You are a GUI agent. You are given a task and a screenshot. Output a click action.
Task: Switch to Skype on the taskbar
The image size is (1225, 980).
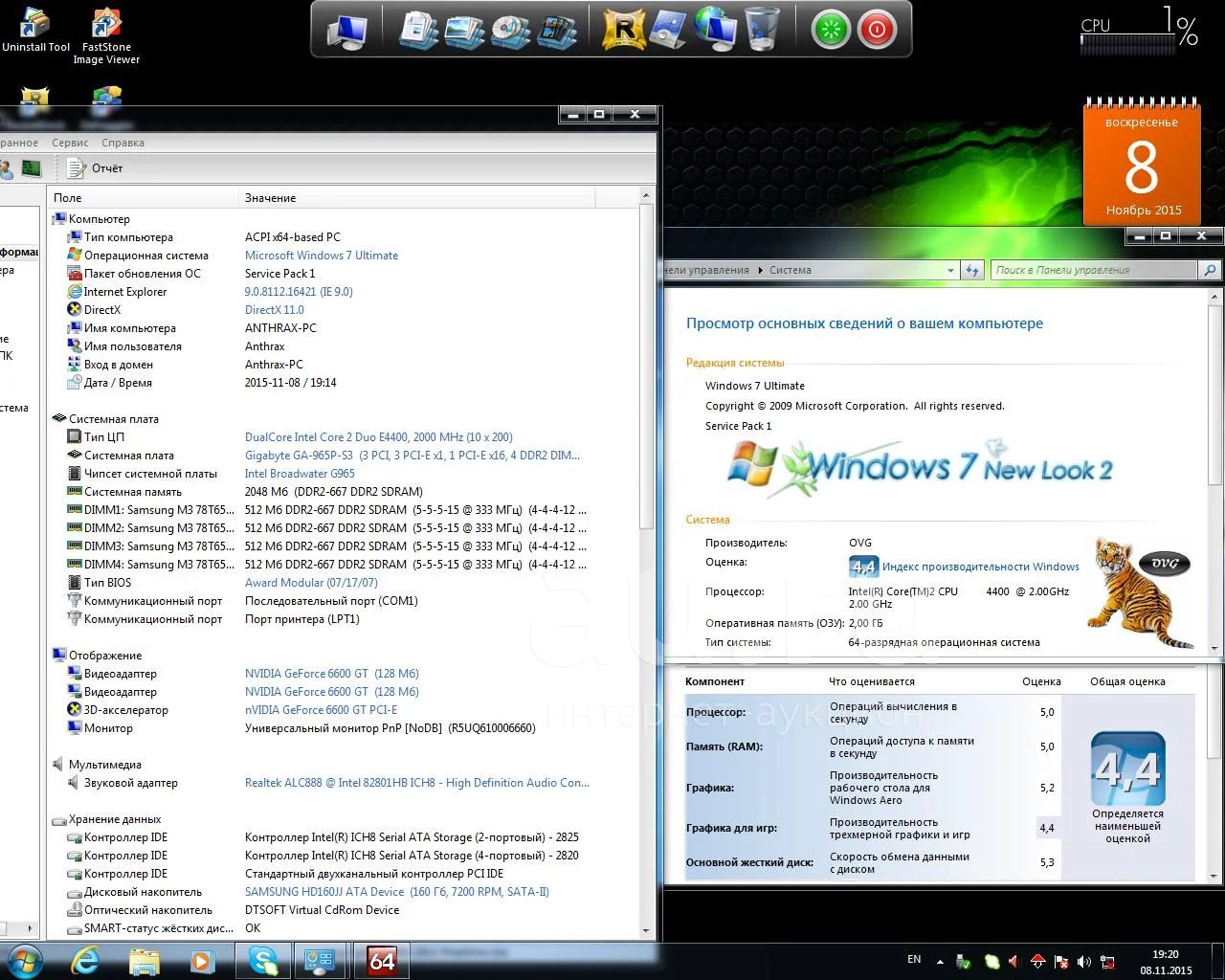click(x=263, y=960)
